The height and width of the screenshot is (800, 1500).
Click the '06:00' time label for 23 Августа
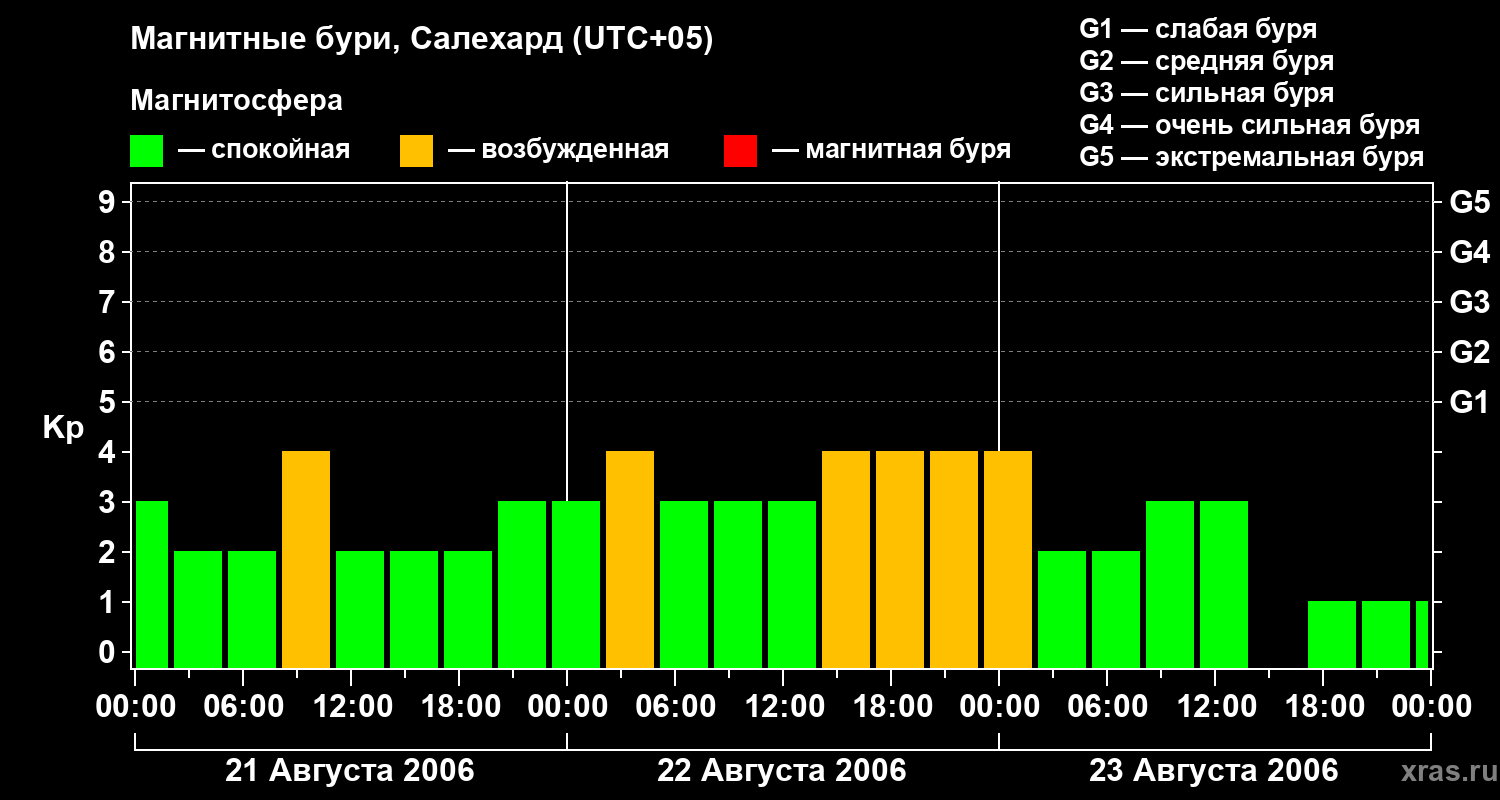point(1107,707)
